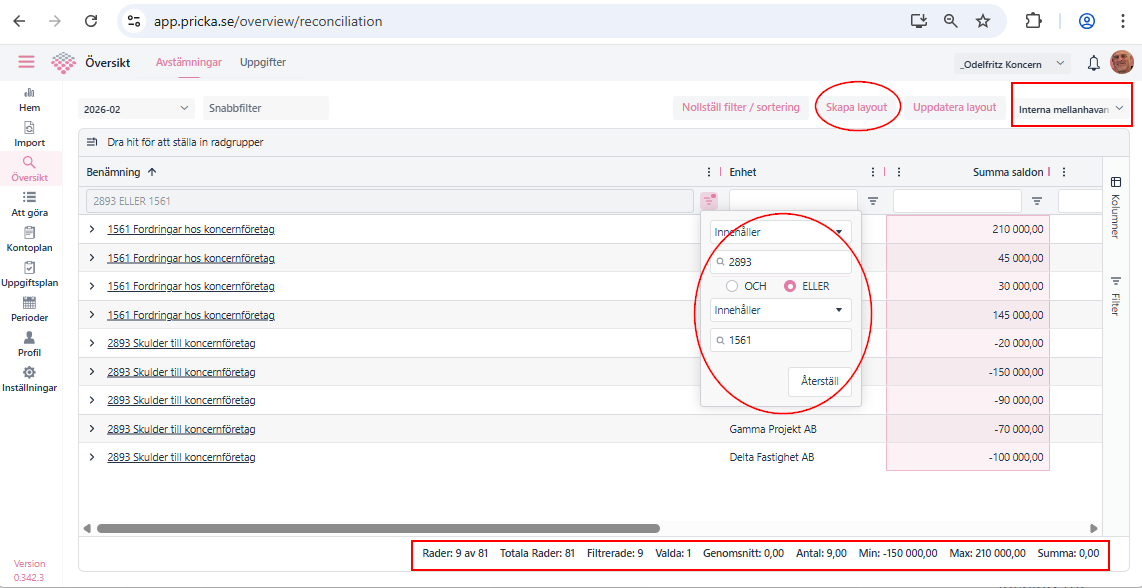Image resolution: width=1142 pixels, height=588 pixels.
Task: Click the notification bell icon
Action: click(x=1093, y=63)
